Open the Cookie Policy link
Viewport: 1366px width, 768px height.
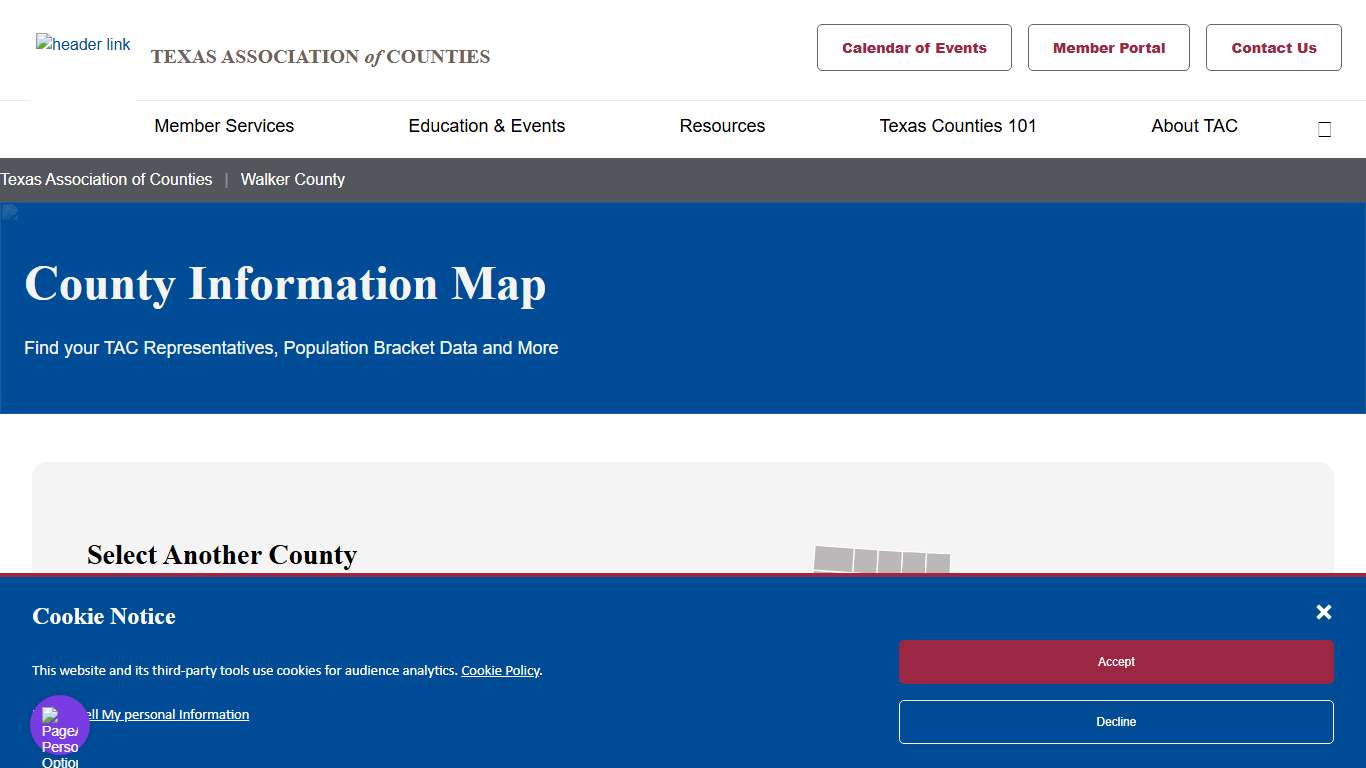[x=500, y=671]
